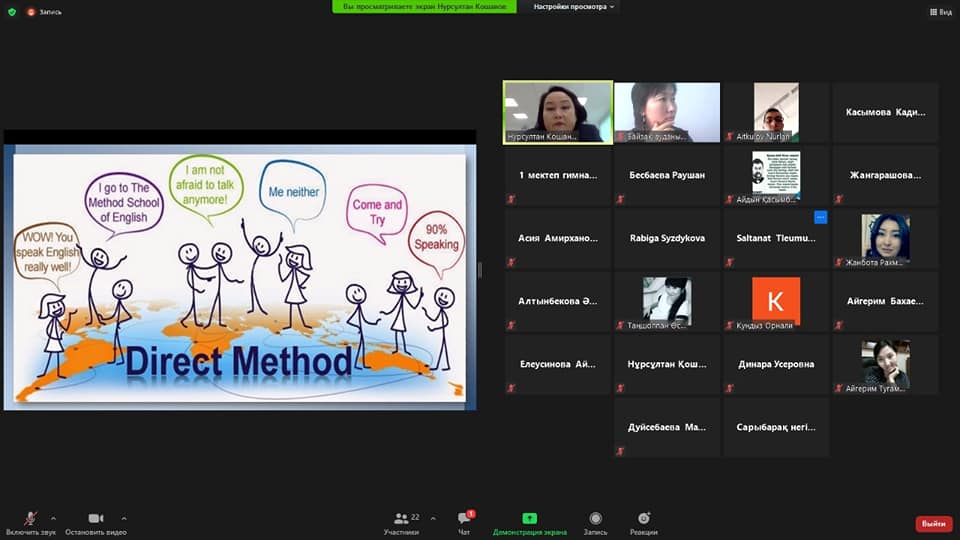Click the green screen-sharing notification bar
This screenshot has height=540, width=960.
[424, 6]
